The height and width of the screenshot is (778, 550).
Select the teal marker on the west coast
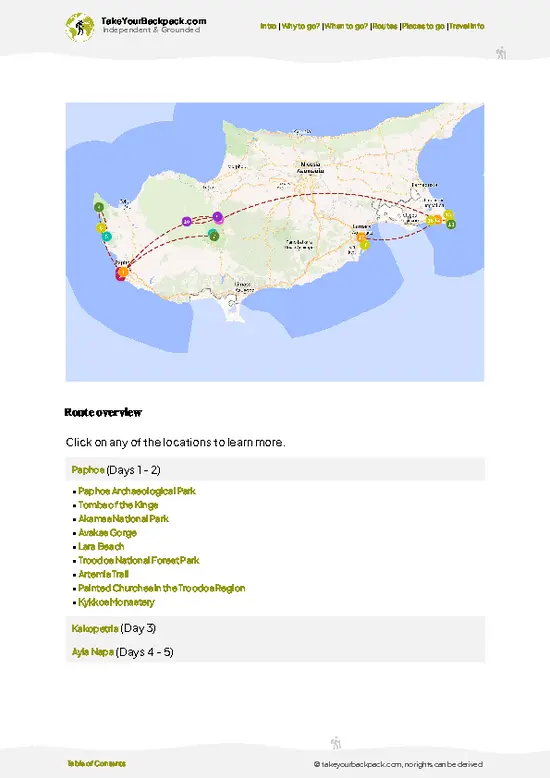click(106, 236)
